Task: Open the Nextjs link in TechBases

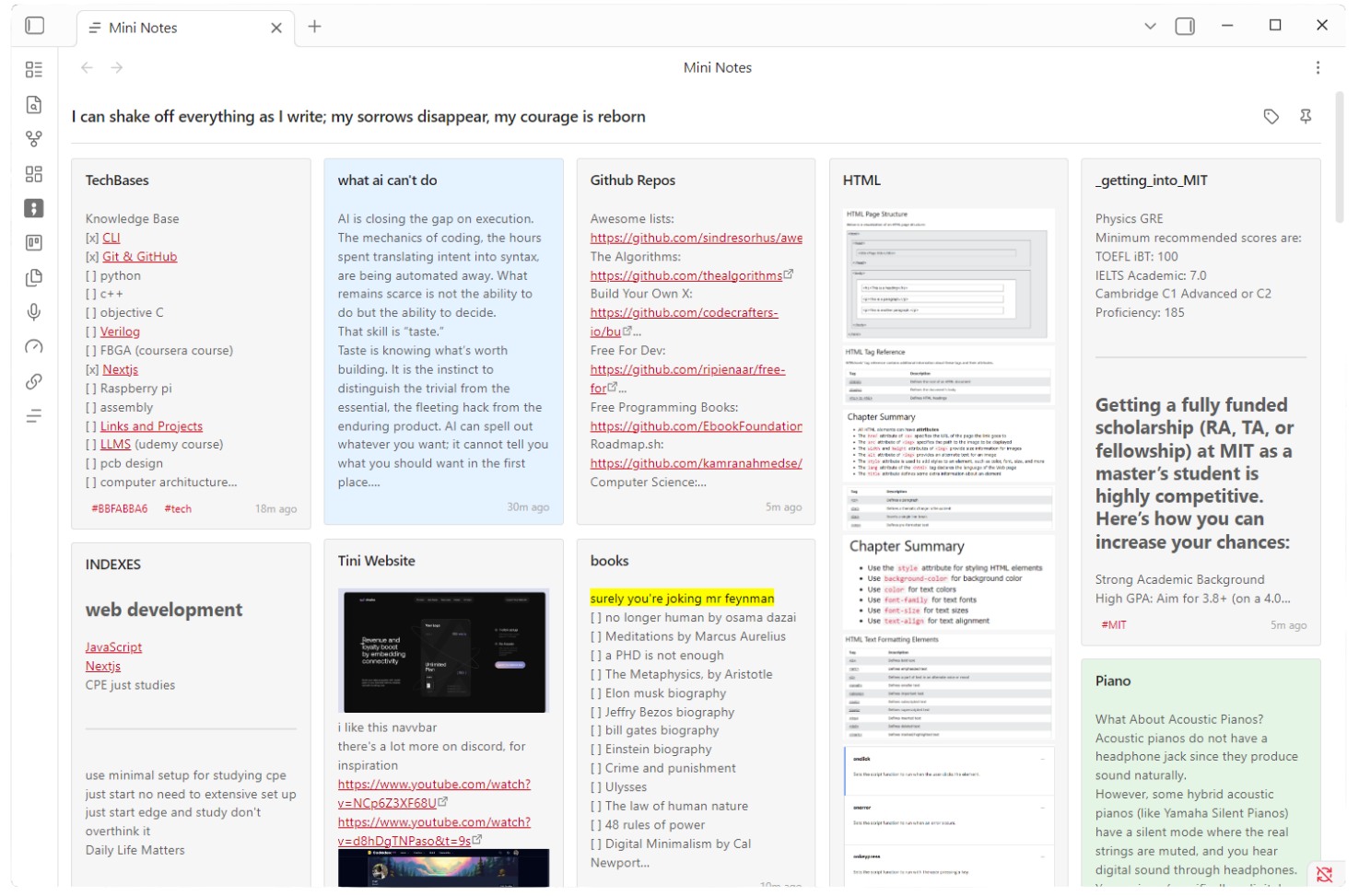Action: pyautogui.click(x=120, y=369)
